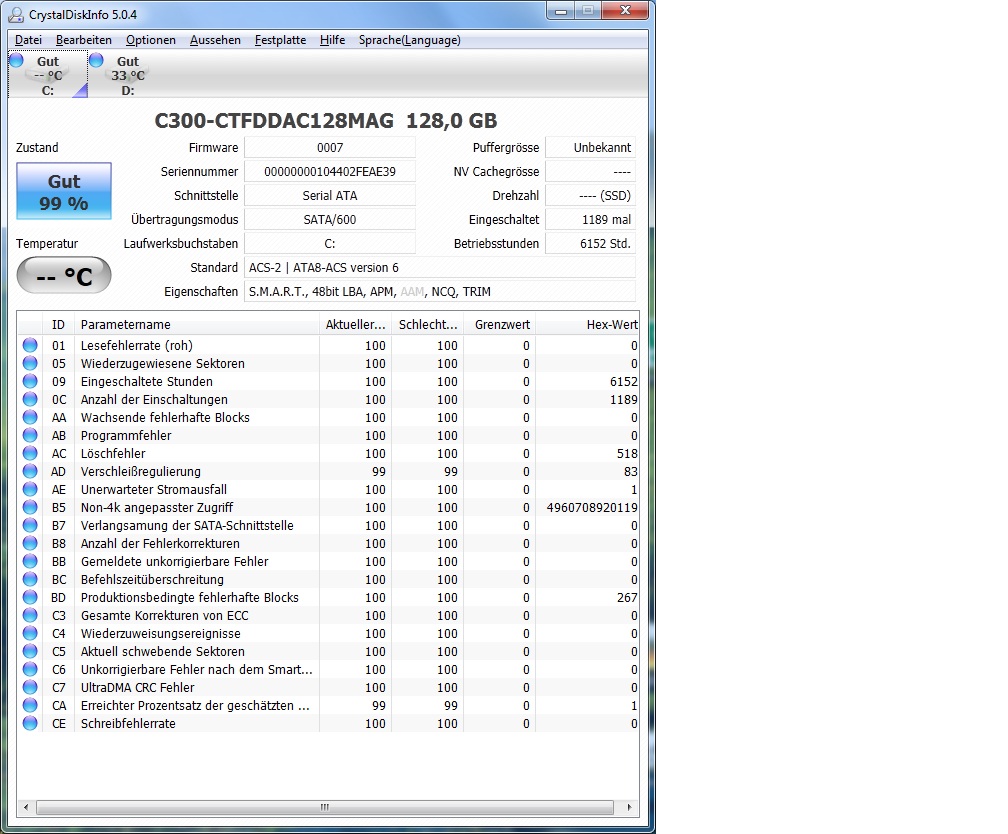Image resolution: width=1008 pixels, height=834 pixels.
Task: Click the Eingeschaltet field 1189 mal
Action: point(590,219)
